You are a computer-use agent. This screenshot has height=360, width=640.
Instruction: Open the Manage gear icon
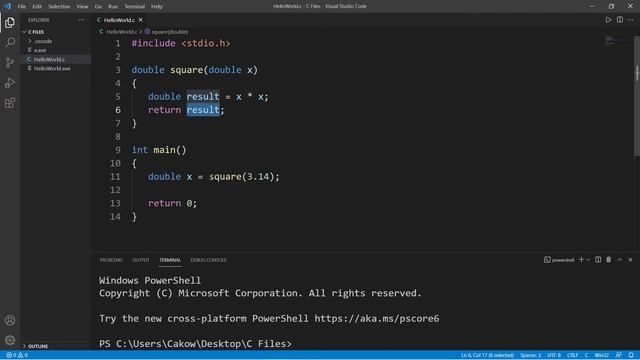[10, 340]
